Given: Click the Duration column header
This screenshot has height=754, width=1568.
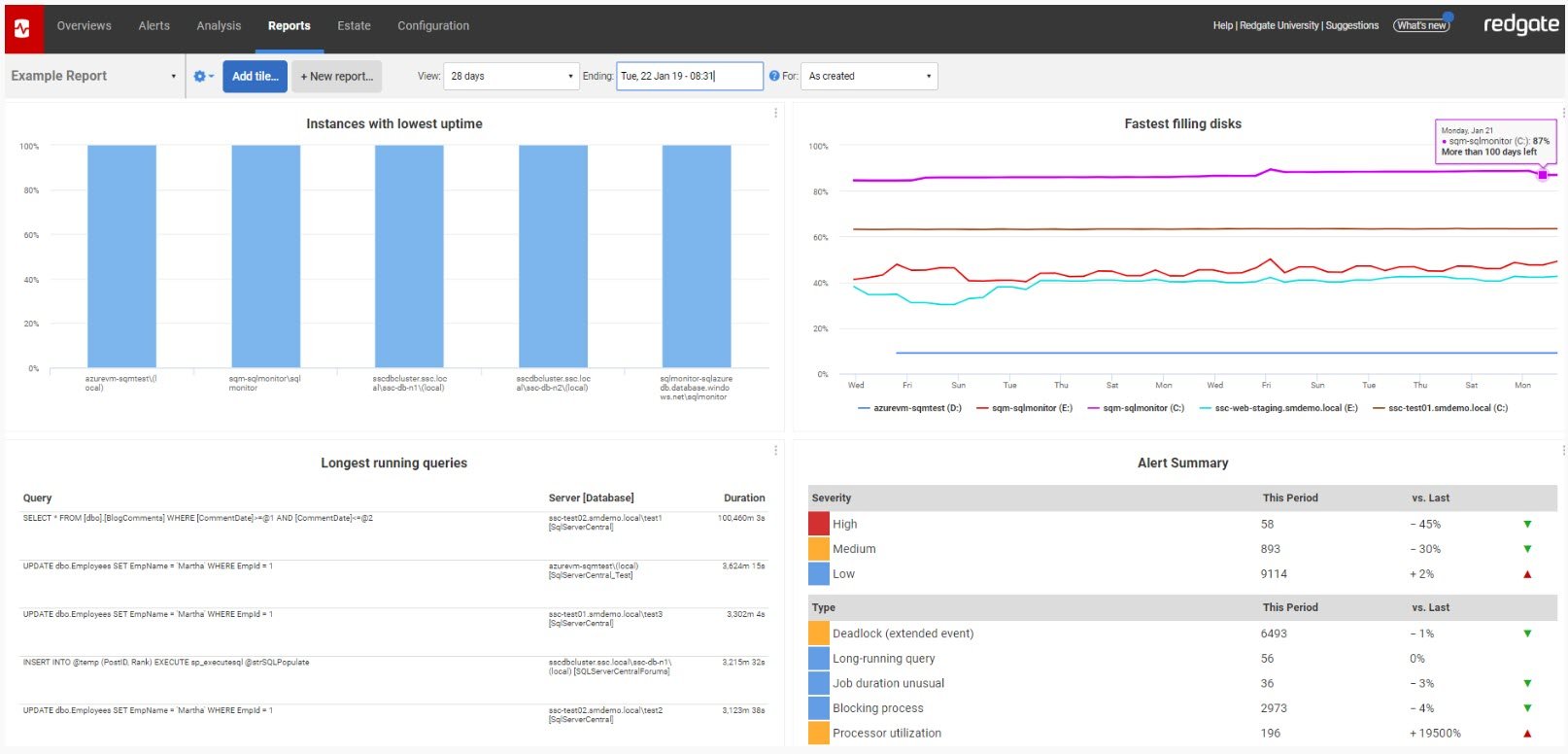Looking at the screenshot, I should (744, 497).
